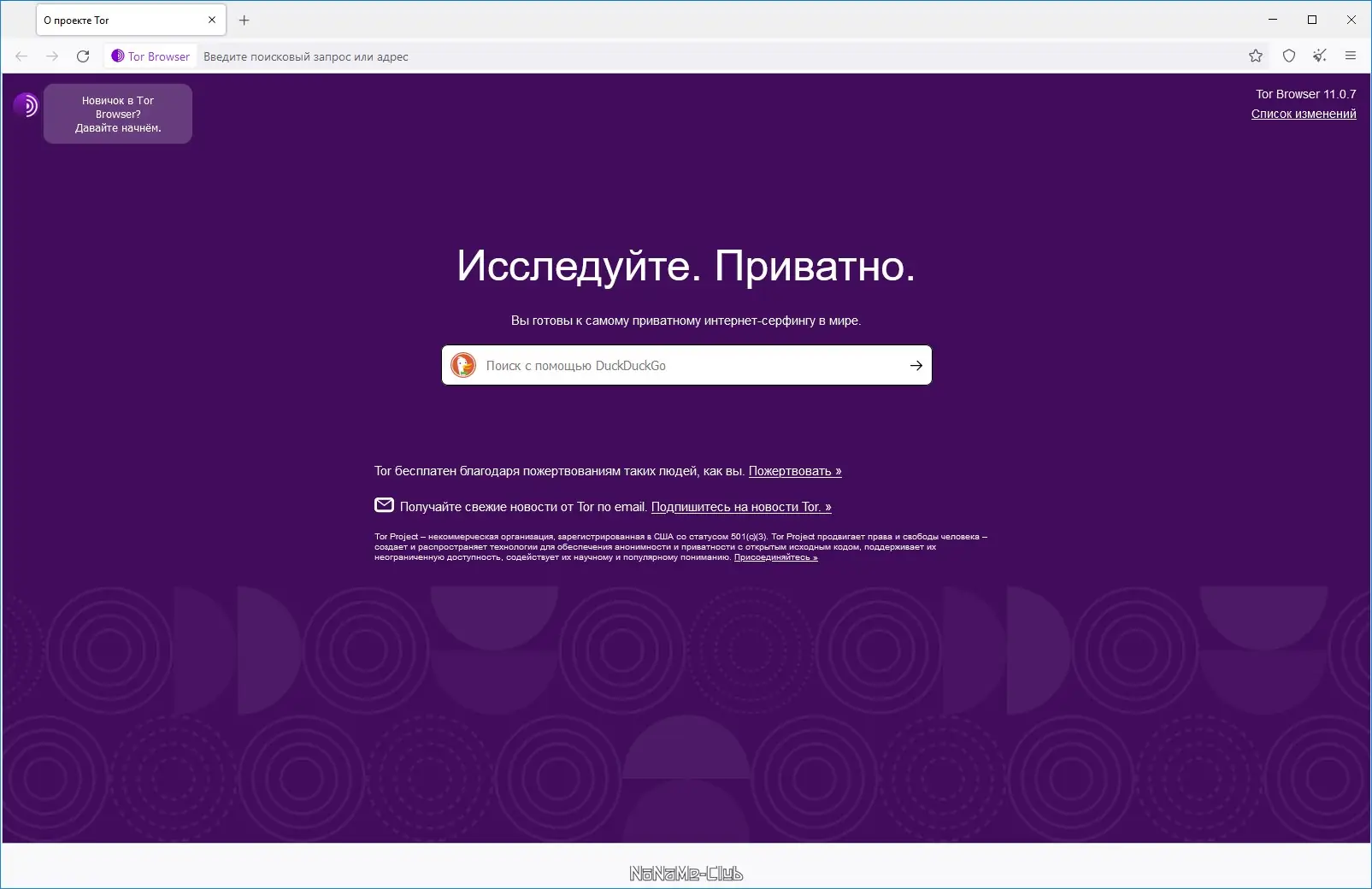Click the 'Tor Browser 11.0.7' version text
Viewport: 1372px width, 889px height.
1306,94
